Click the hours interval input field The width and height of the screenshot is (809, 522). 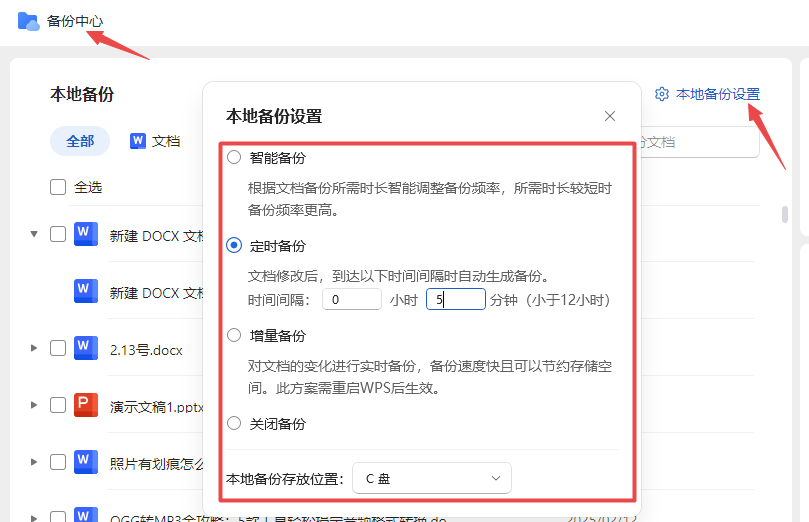pyautogui.click(x=352, y=299)
